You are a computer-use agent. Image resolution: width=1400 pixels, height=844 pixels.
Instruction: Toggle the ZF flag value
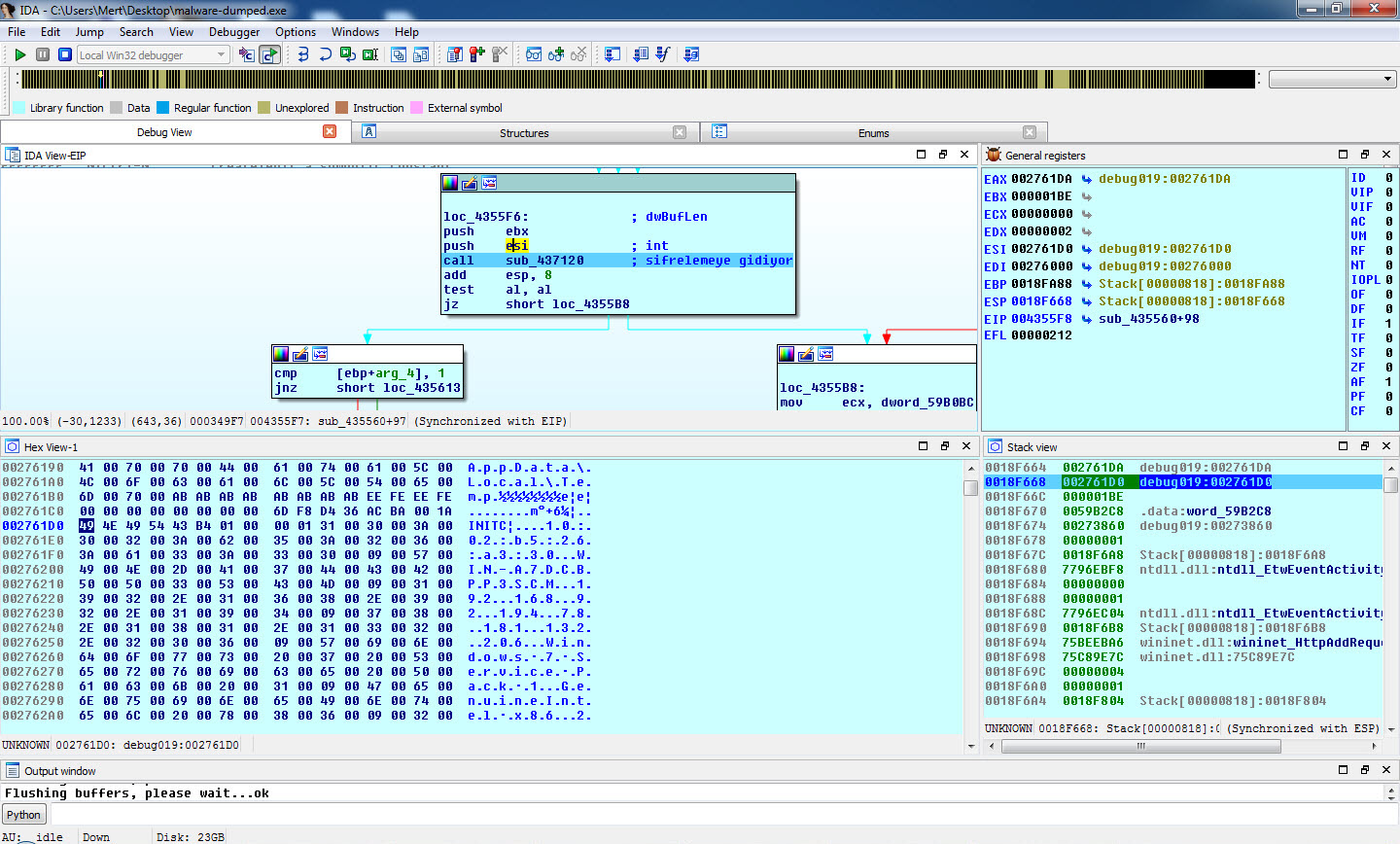click(1388, 368)
